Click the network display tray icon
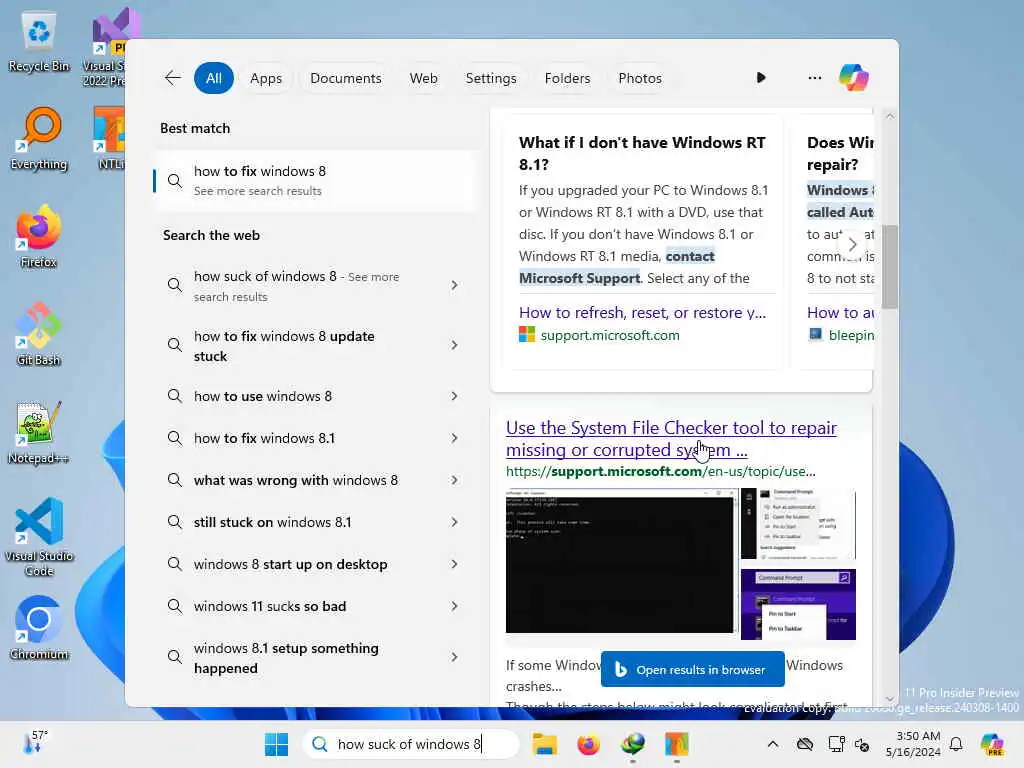 836,744
